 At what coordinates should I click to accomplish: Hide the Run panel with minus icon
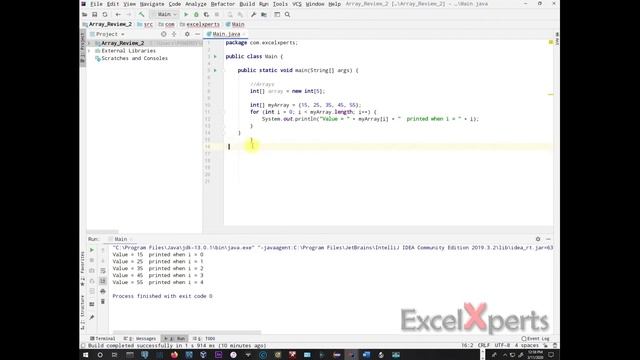coord(549,239)
